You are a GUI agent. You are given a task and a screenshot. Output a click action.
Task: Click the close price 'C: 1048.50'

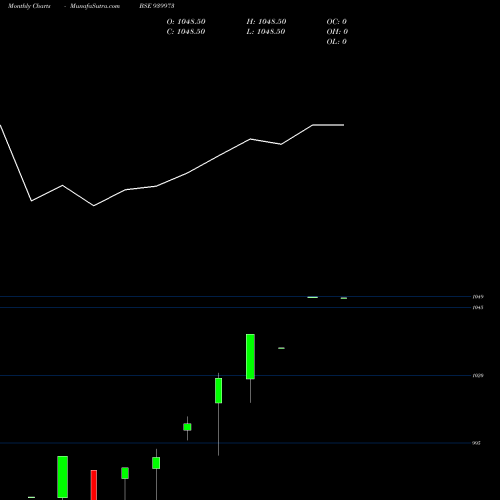186,32
